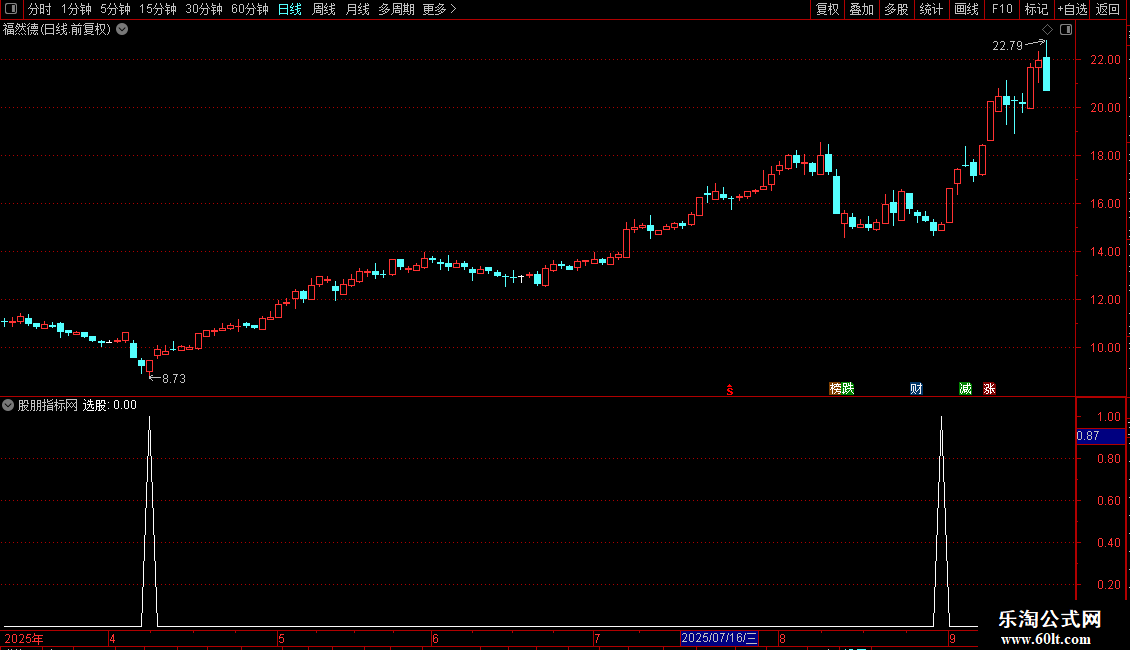Open the 福然德 stock title dropdown arrow
The image size is (1130, 650).
point(123,30)
